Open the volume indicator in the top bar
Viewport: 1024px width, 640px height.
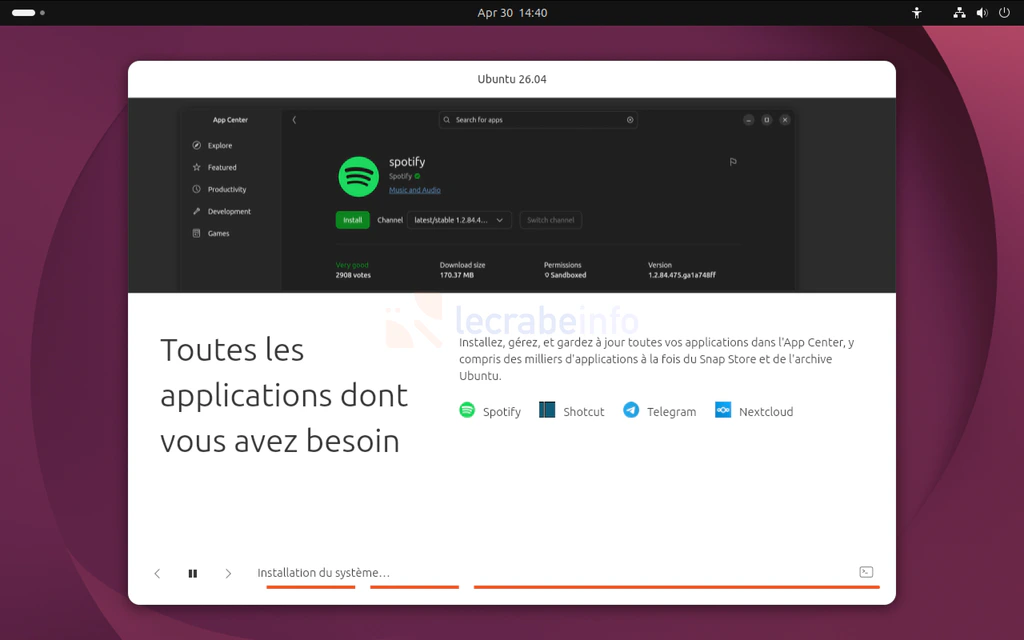(982, 13)
